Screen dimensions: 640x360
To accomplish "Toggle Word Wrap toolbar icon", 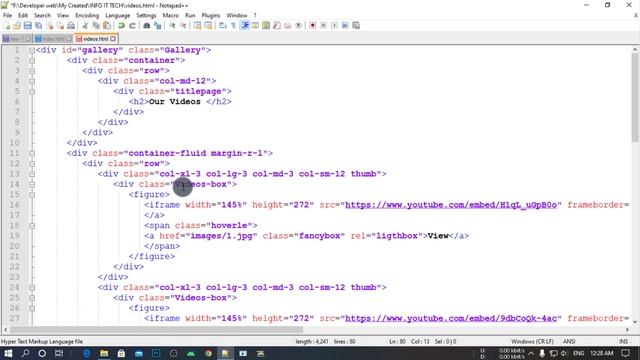I will point(222,25).
